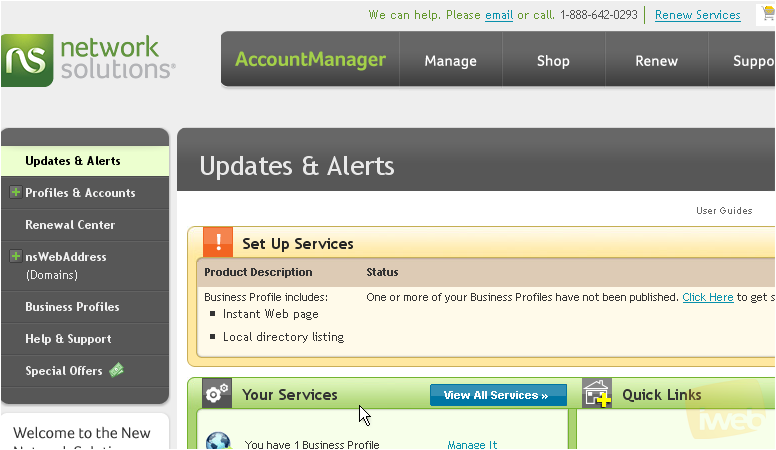Screen dimensions: 776x450
Task: Open the shopping cart icon
Action: click(768, 13)
